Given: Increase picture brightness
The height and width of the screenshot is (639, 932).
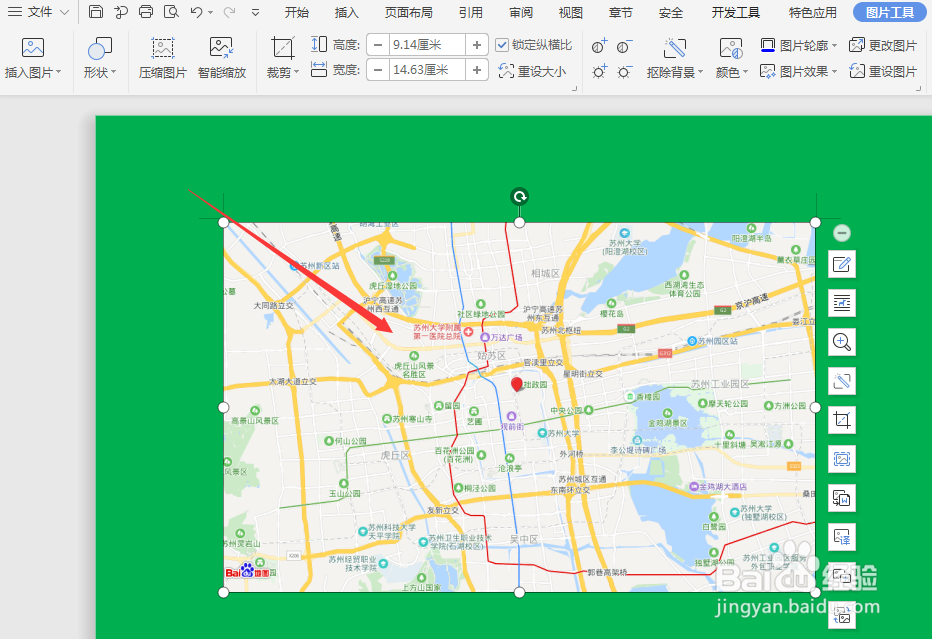Looking at the screenshot, I should coord(599,72).
